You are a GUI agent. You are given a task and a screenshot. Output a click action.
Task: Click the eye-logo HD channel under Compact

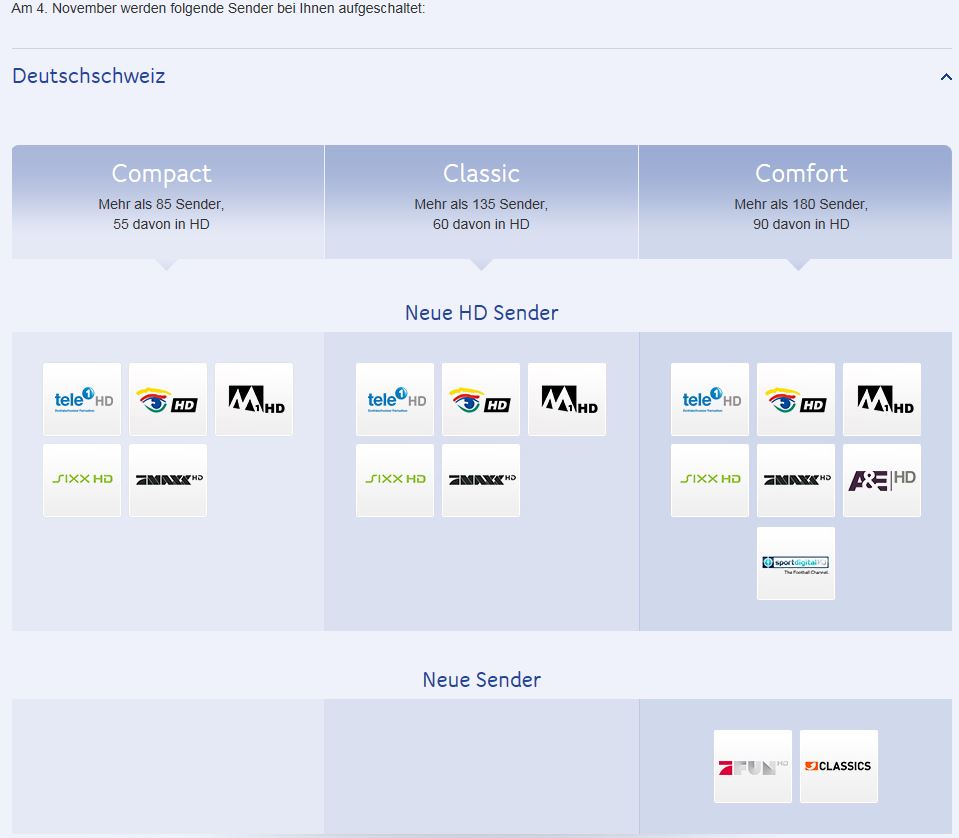point(168,400)
